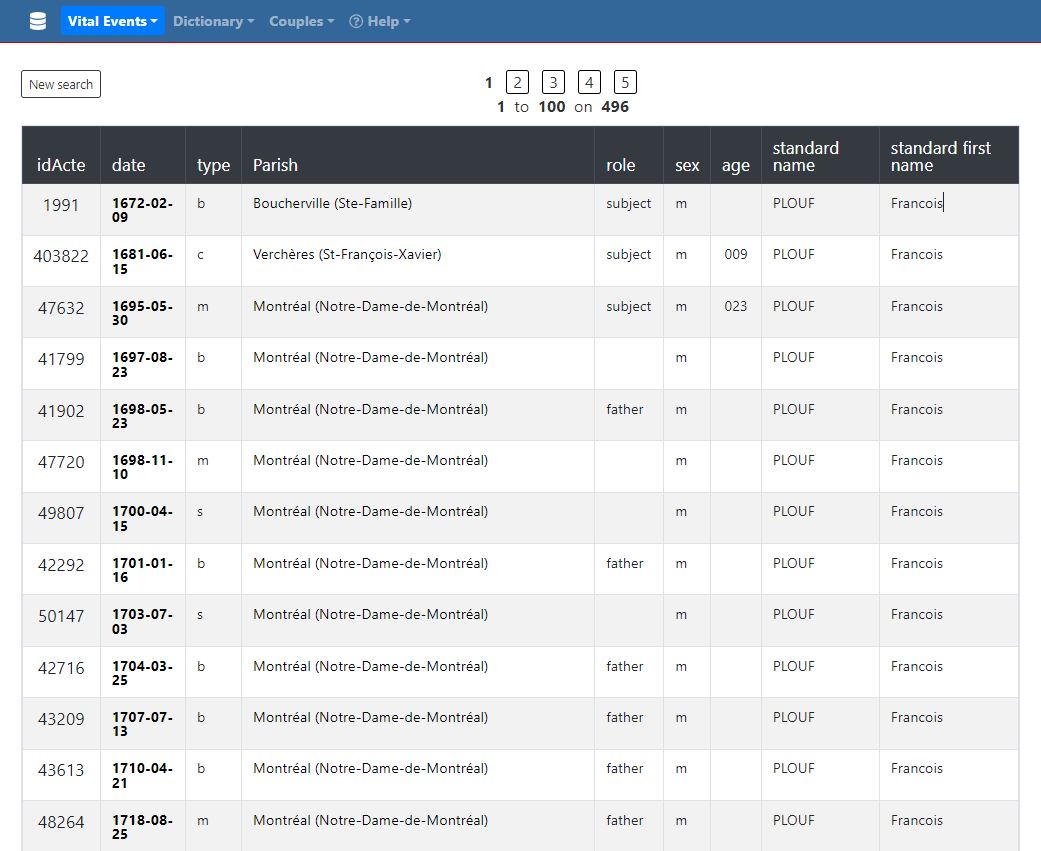
Task: Click subject role in row 47632
Action: tap(628, 307)
